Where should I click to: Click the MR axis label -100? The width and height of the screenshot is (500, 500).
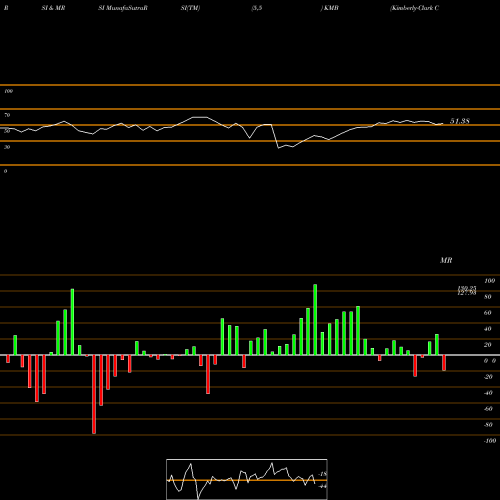pyautogui.click(x=490, y=441)
